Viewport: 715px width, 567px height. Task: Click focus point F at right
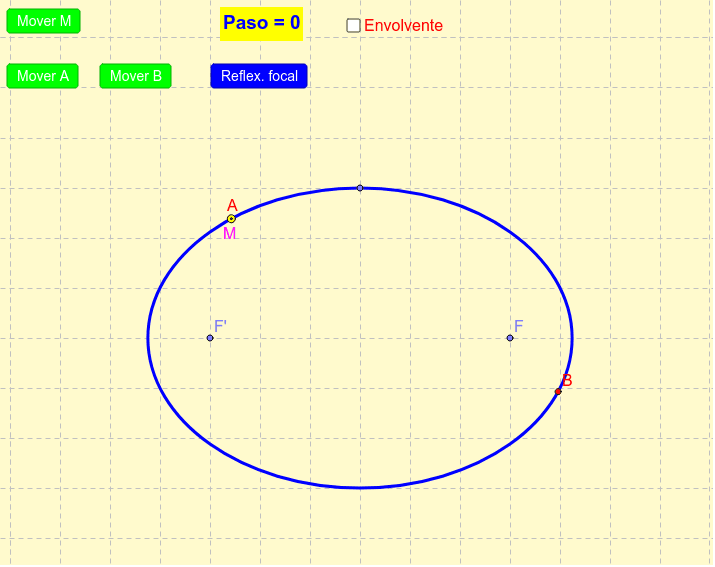(510, 338)
